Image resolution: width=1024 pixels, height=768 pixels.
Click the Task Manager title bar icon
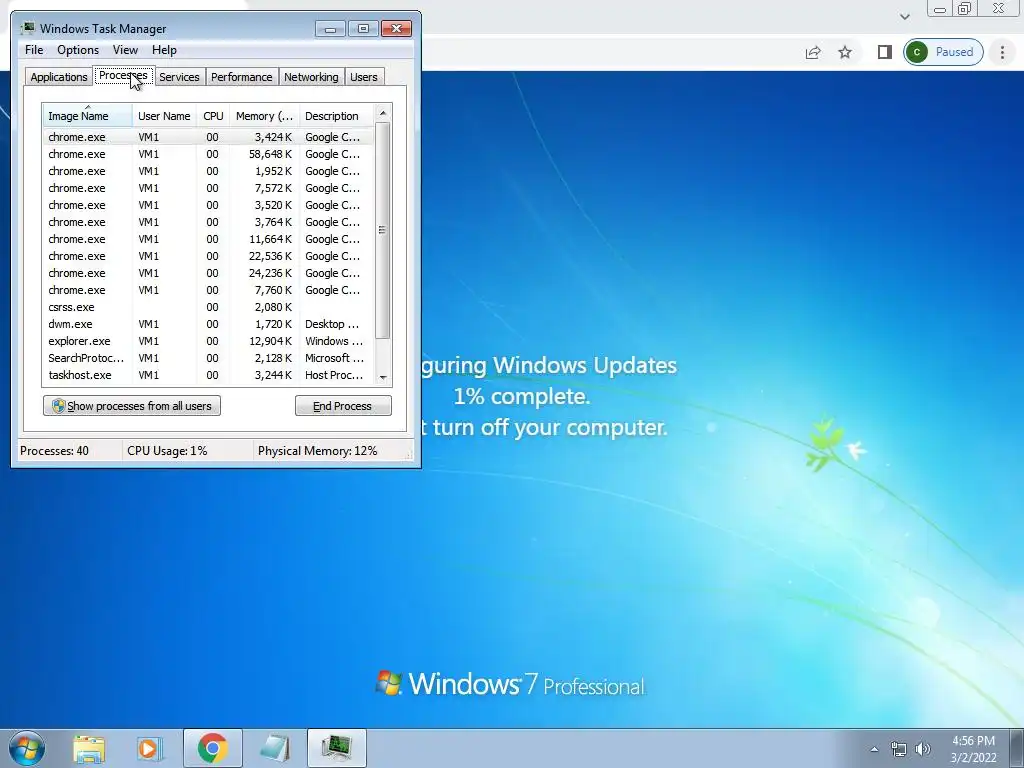(x=28, y=28)
